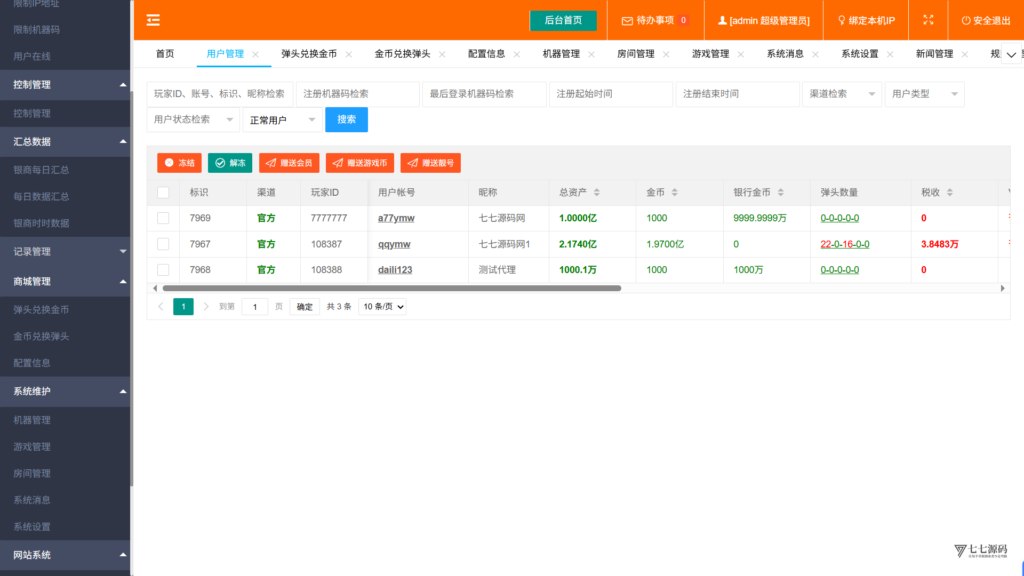Go to previous page arrow
Image resolution: width=1024 pixels, height=576 pixels.
coord(161,306)
